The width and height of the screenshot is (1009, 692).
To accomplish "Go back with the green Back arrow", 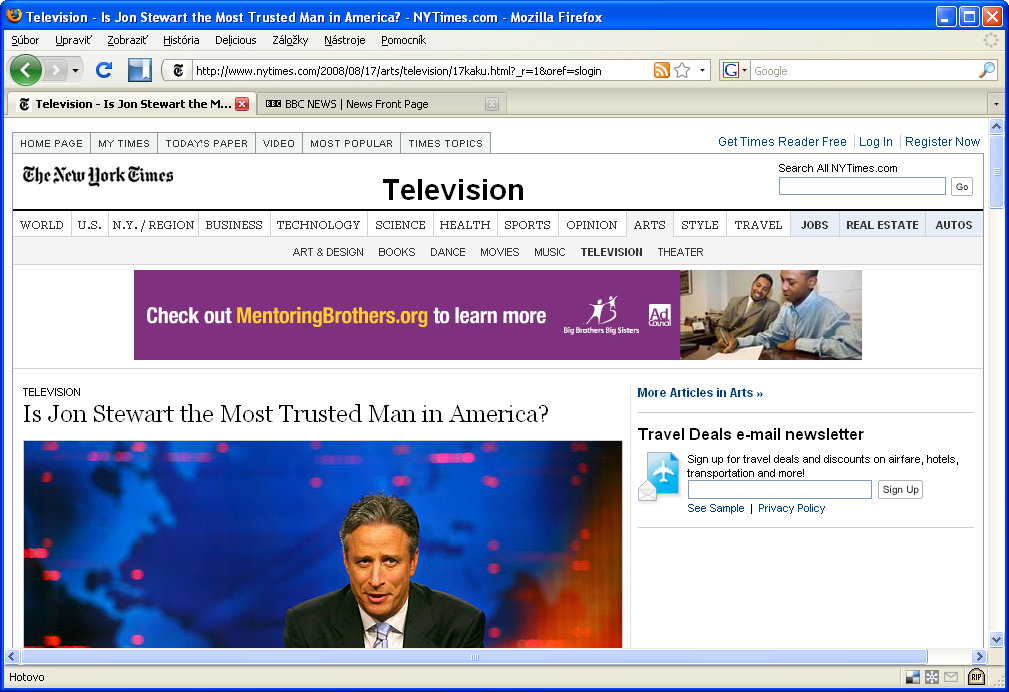I will pos(26,70).
